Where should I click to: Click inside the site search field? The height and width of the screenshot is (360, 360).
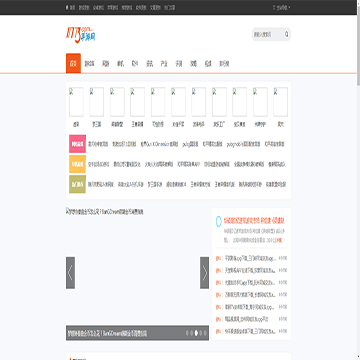[268, 34]
